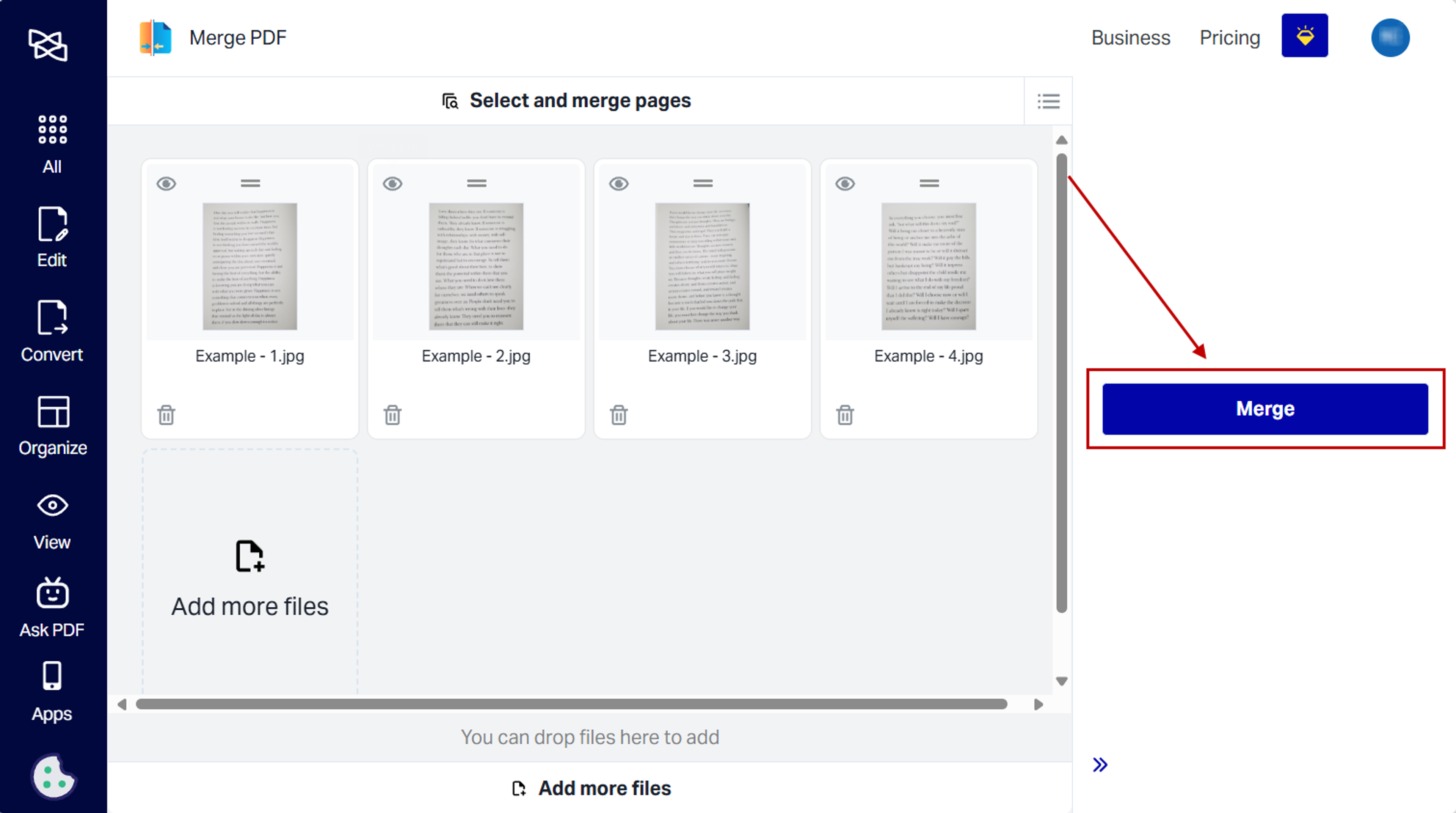
Task: Click the Example - 1.jpg filename
Action: click(250, 356)
